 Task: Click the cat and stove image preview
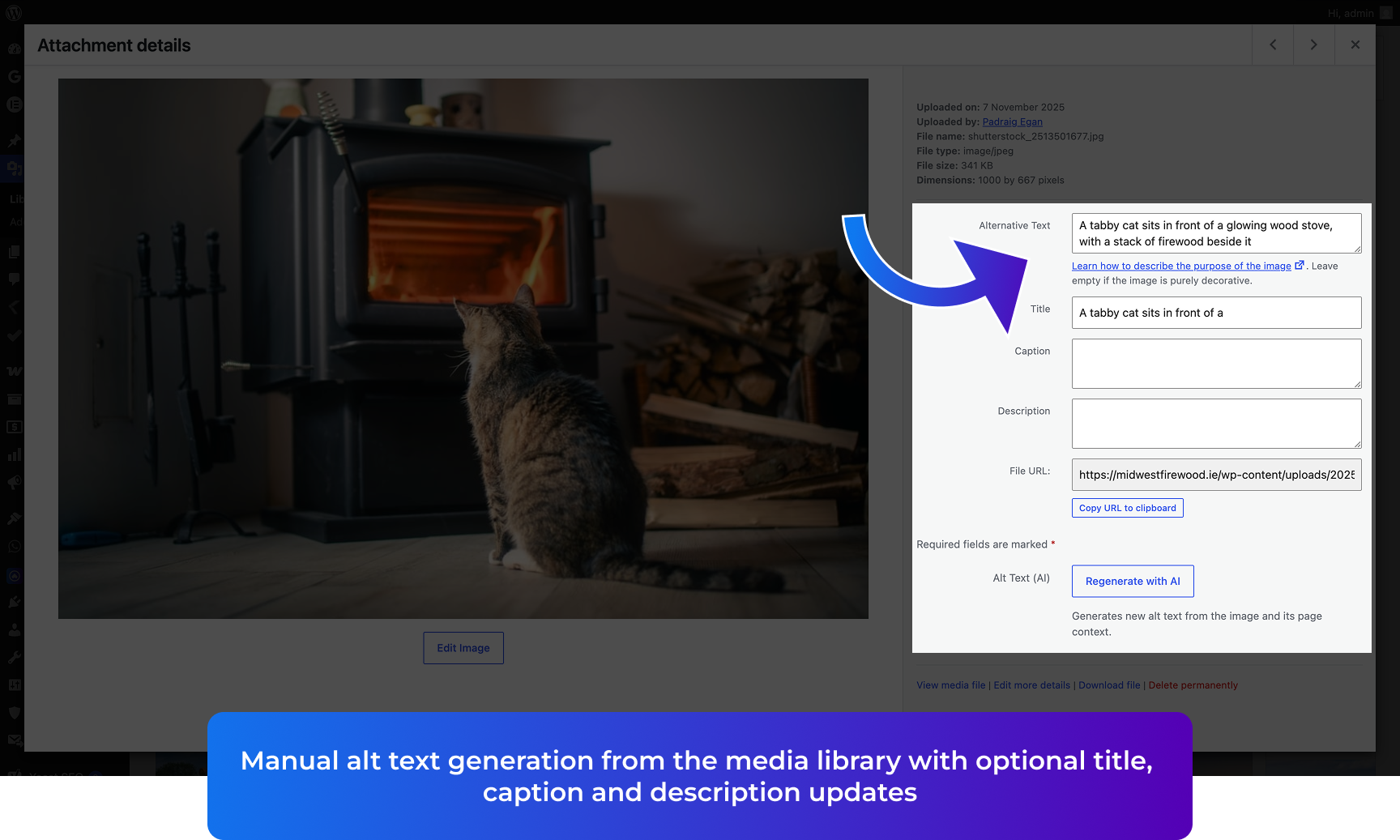coord(463,348)
